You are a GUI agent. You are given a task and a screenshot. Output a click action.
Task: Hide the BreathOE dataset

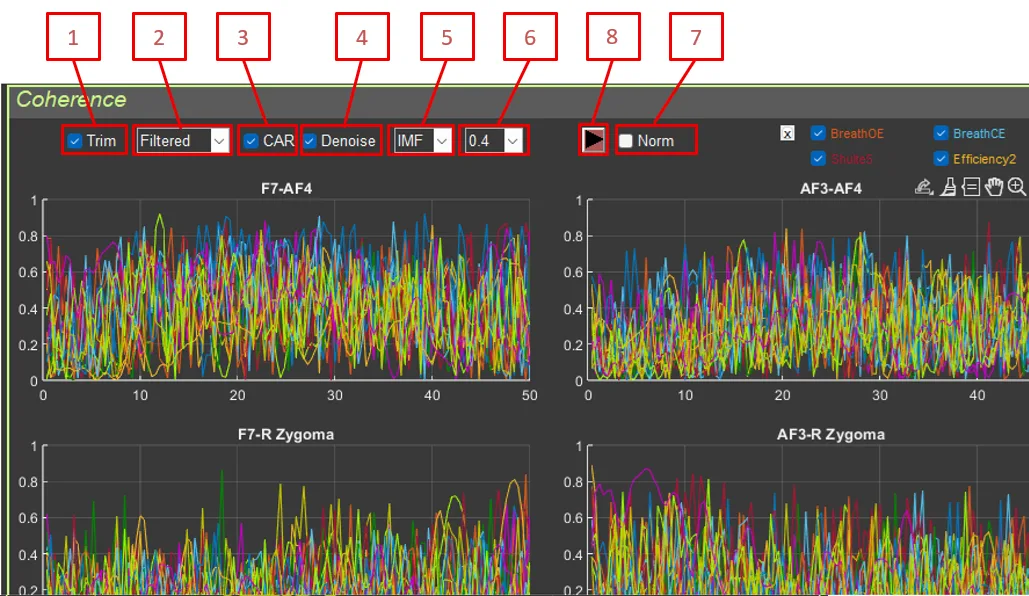[x=818, y=133]
